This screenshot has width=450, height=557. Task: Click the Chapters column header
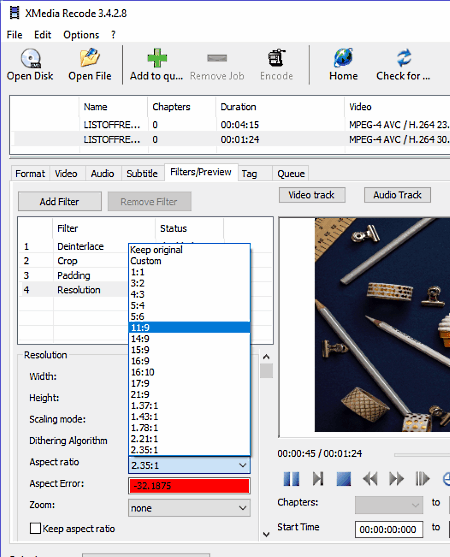tap(181, 107)
